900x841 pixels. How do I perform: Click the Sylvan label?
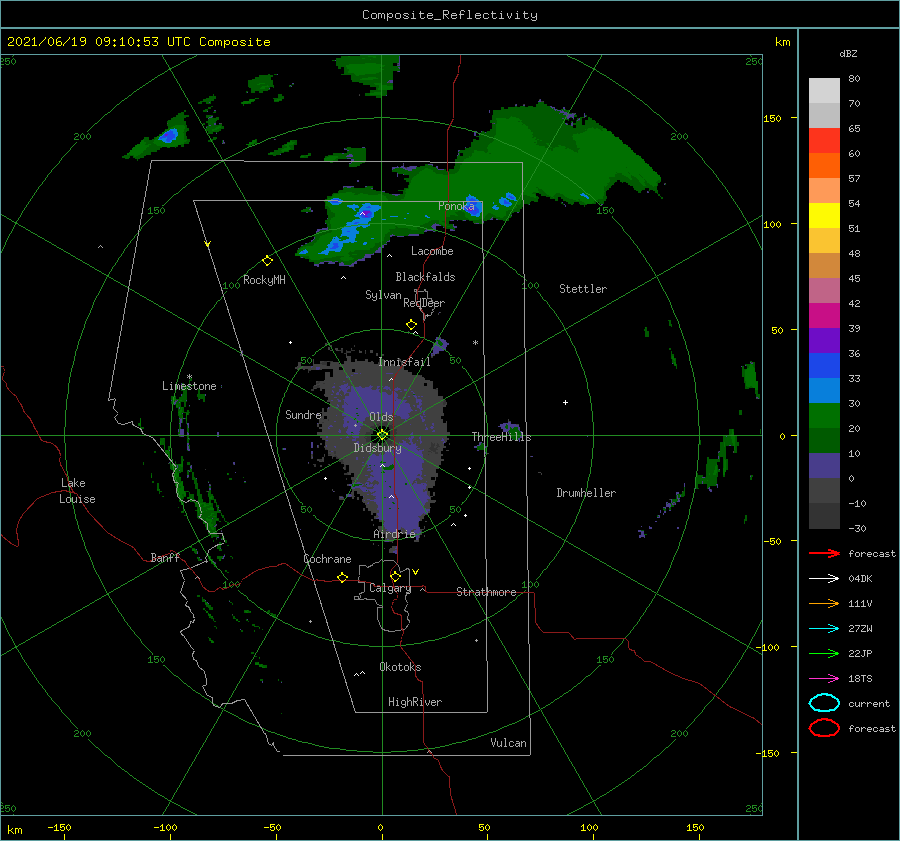[383, 295]
